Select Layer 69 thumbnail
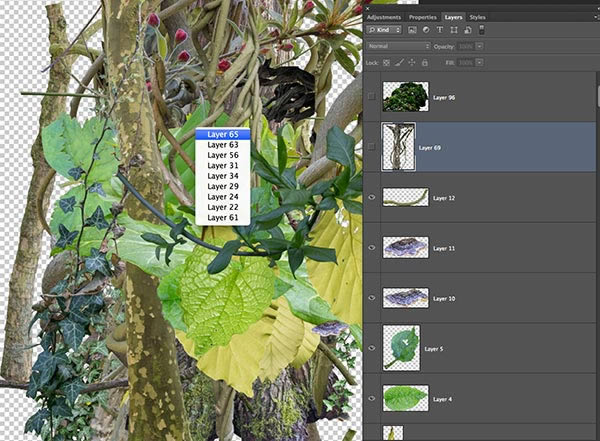The image size is (600, 441). pyautogui.click(x=398, y=147)
